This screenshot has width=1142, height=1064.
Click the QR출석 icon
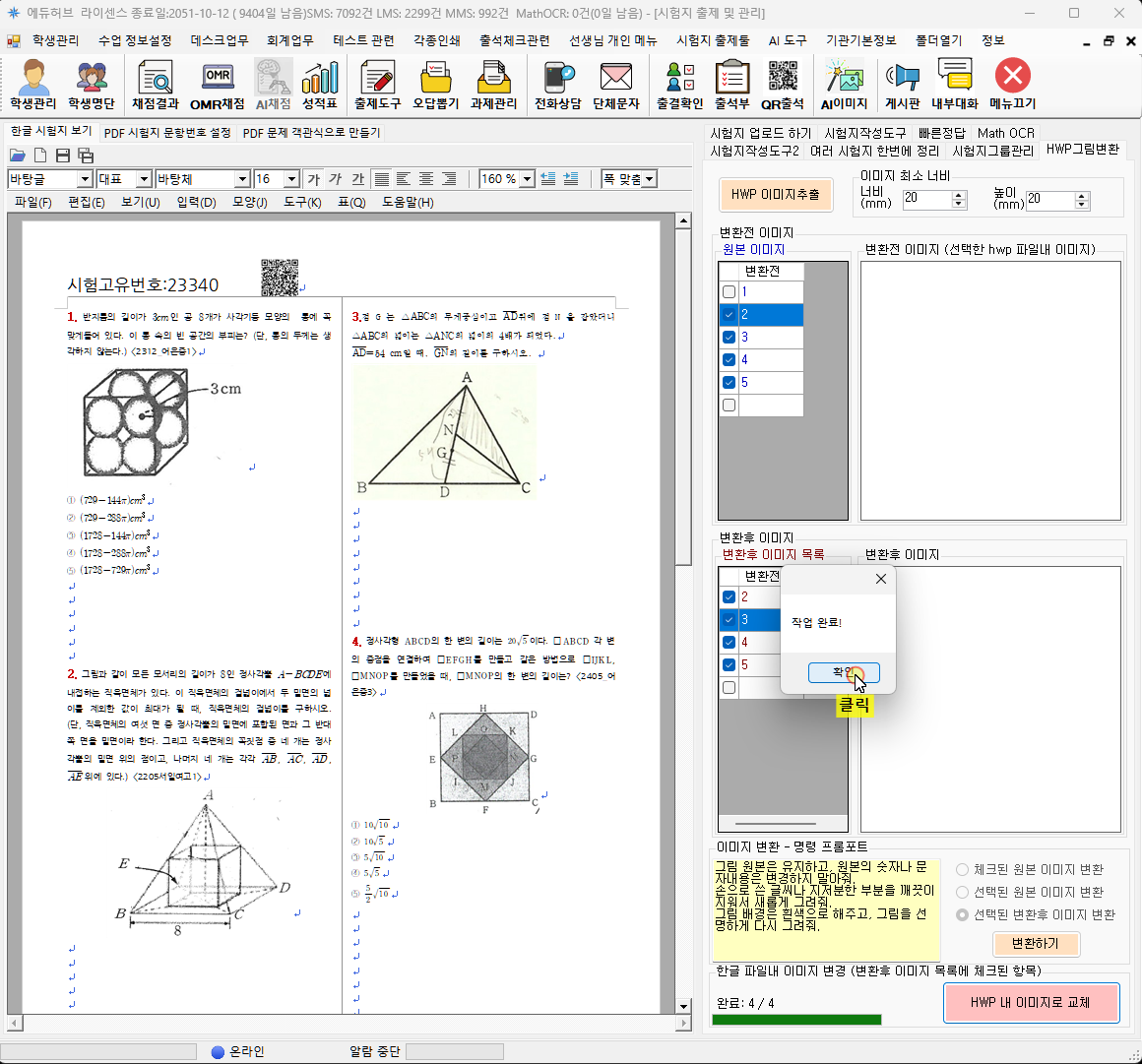783,84
